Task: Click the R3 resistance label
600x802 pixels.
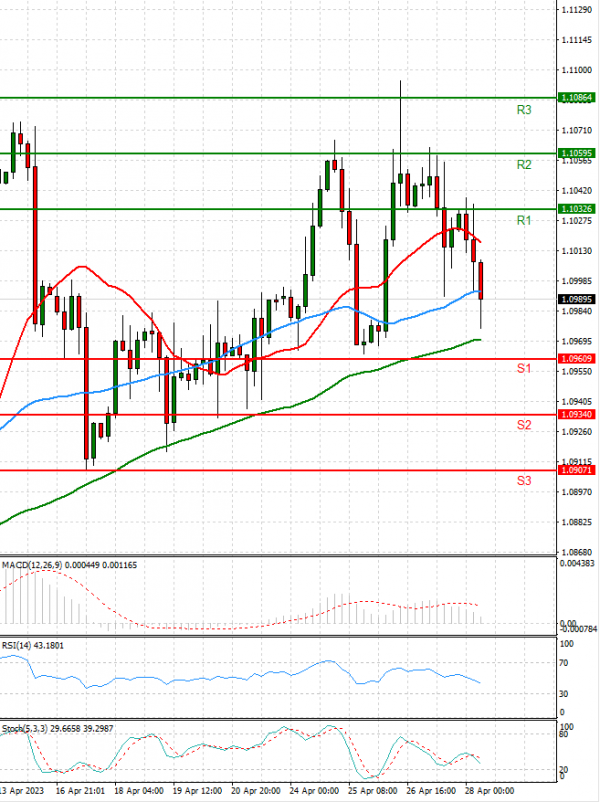Action: (523, 110)
